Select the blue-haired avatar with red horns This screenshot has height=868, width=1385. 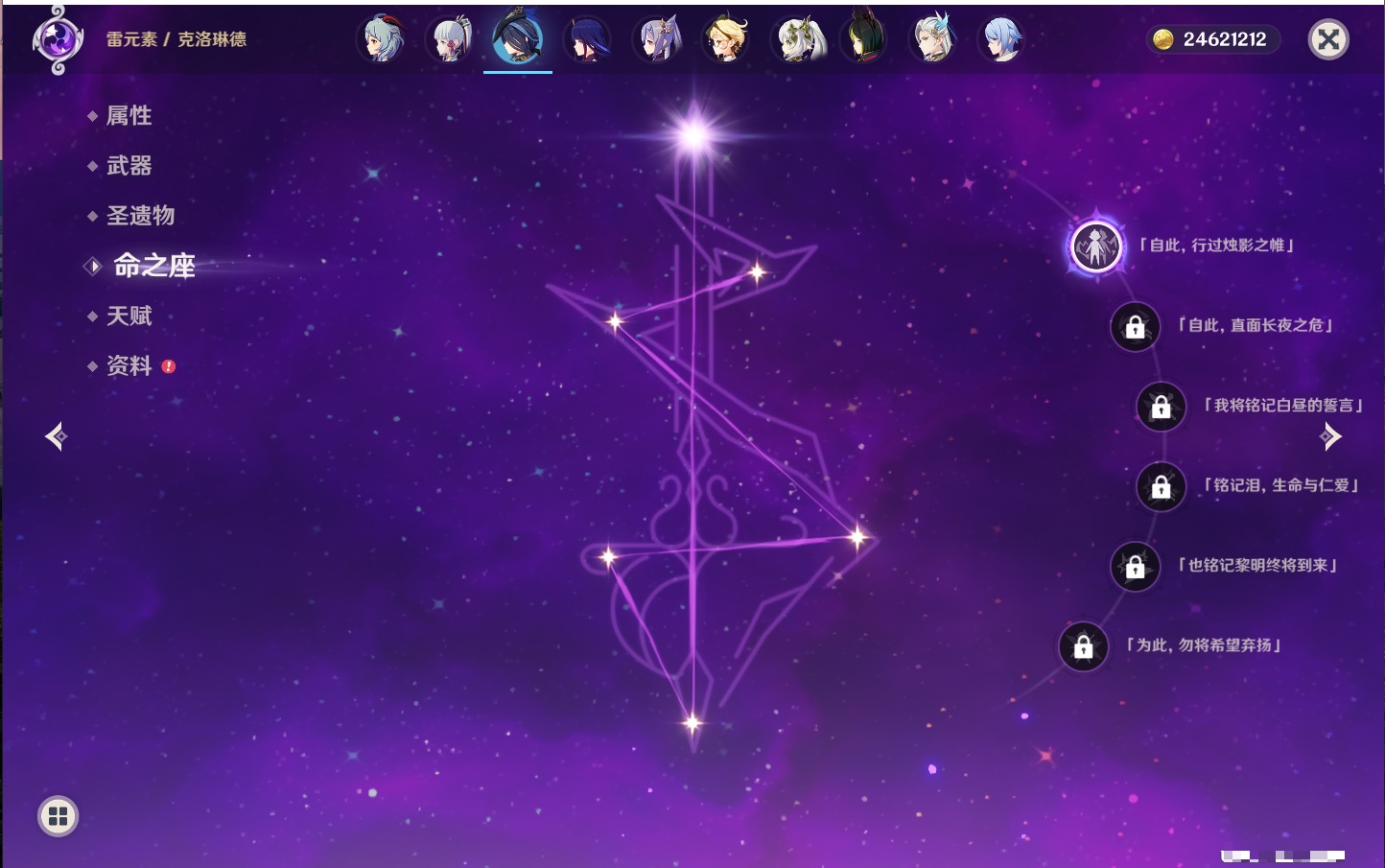[381, 39]
